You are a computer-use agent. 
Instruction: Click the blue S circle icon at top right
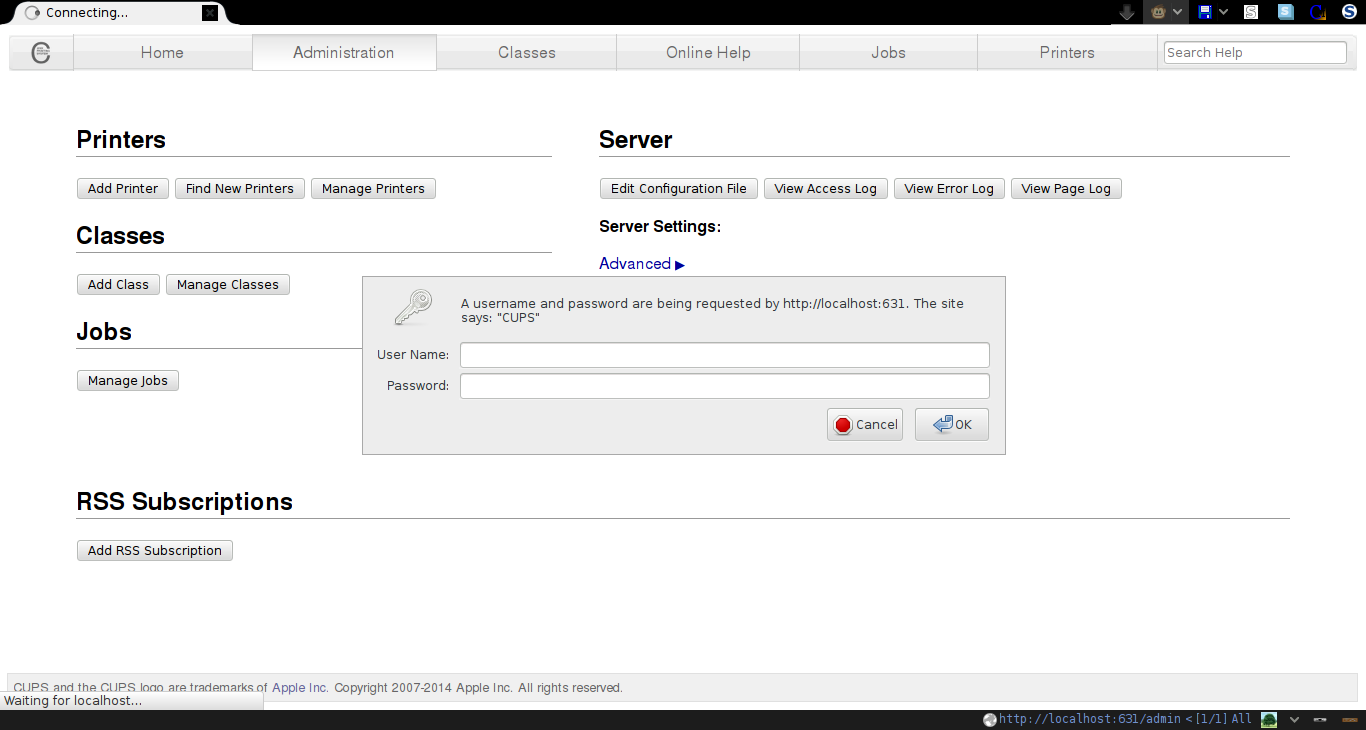1348,12
